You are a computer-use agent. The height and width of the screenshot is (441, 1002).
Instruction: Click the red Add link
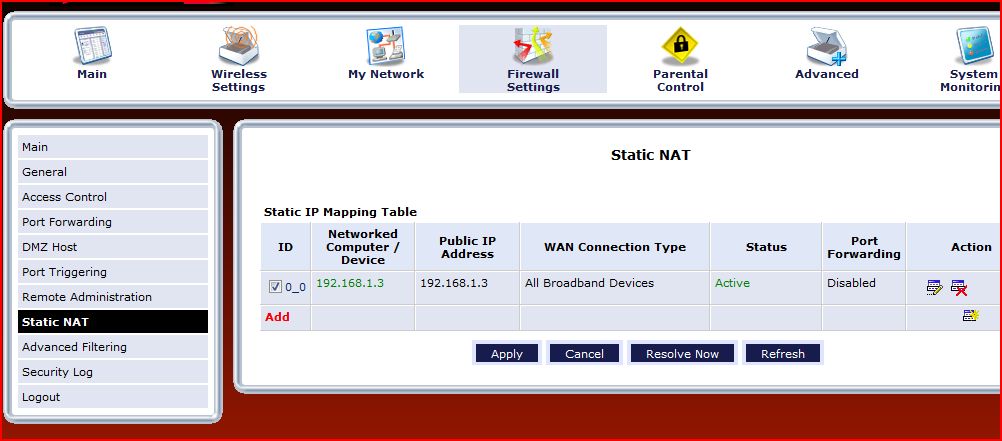[277, 316]
